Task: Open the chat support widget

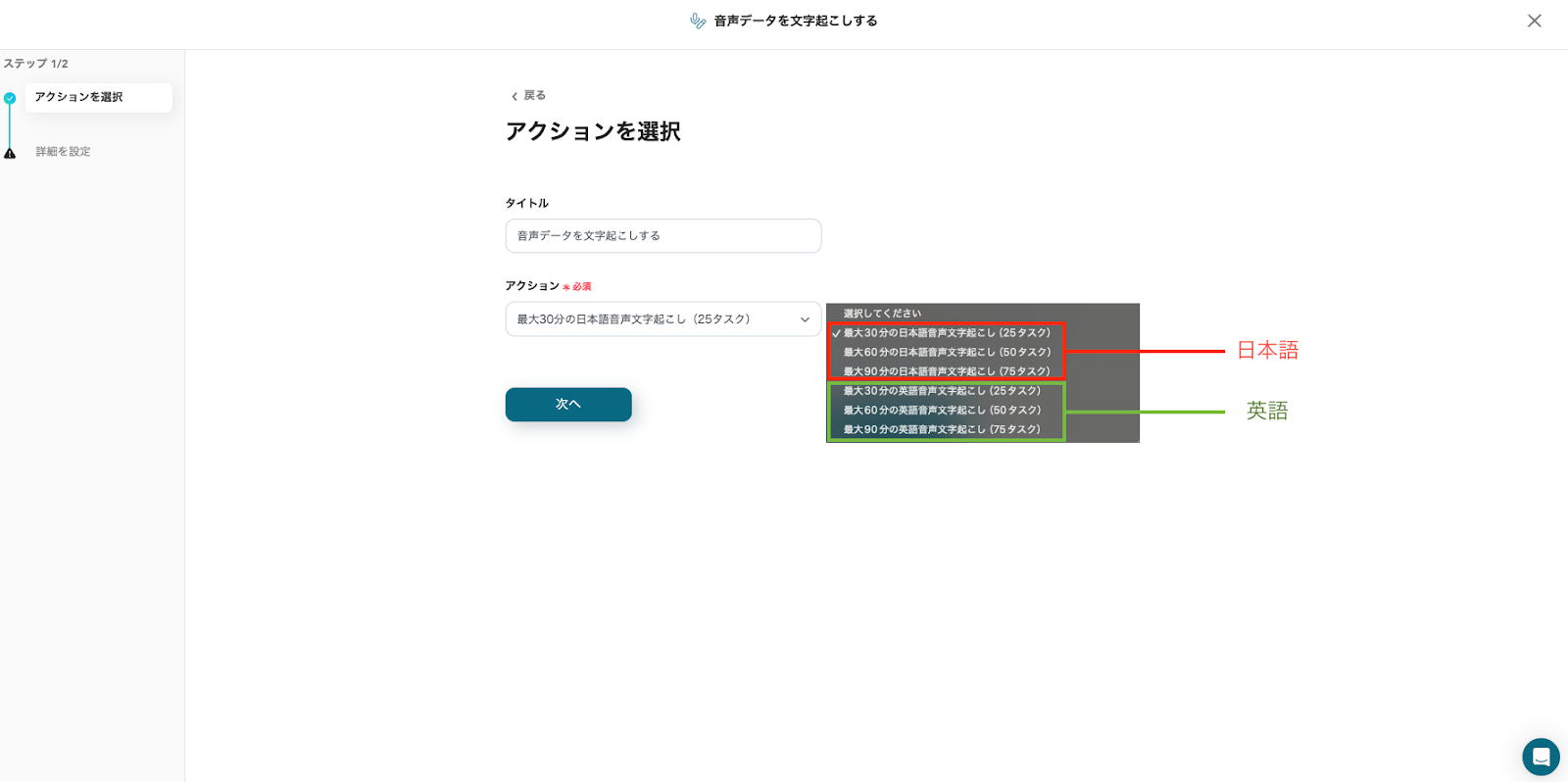Action: click(1541, 757)
